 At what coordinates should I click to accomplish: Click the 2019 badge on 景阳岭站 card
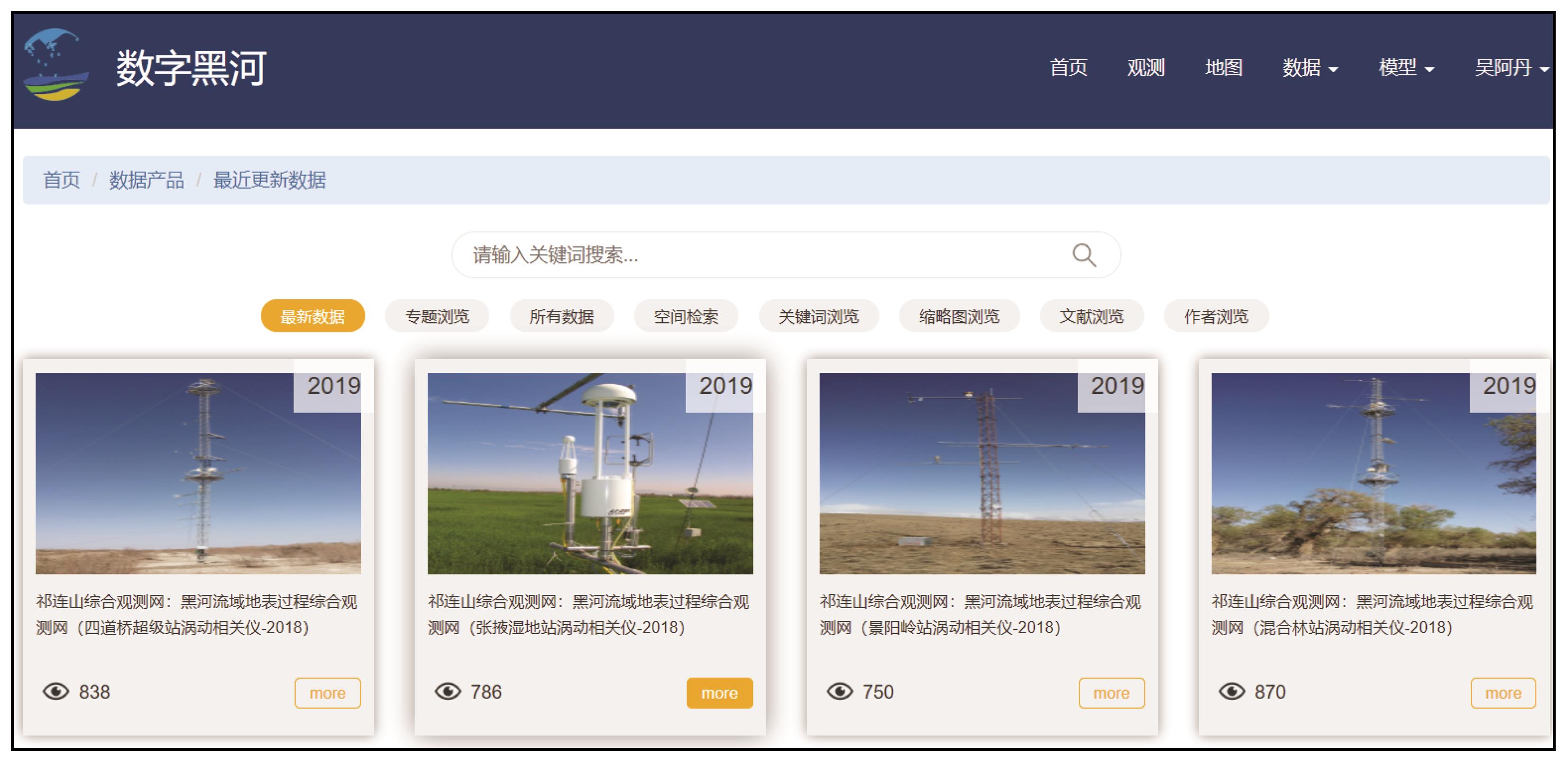1117,386
